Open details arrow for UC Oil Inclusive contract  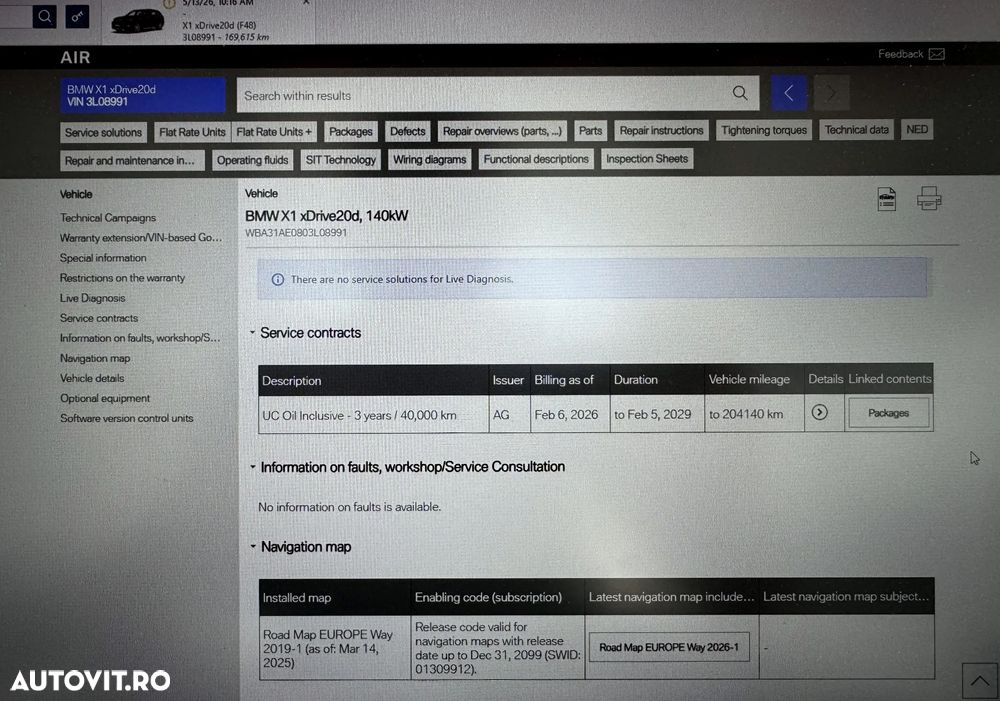(x=820, y=413)
